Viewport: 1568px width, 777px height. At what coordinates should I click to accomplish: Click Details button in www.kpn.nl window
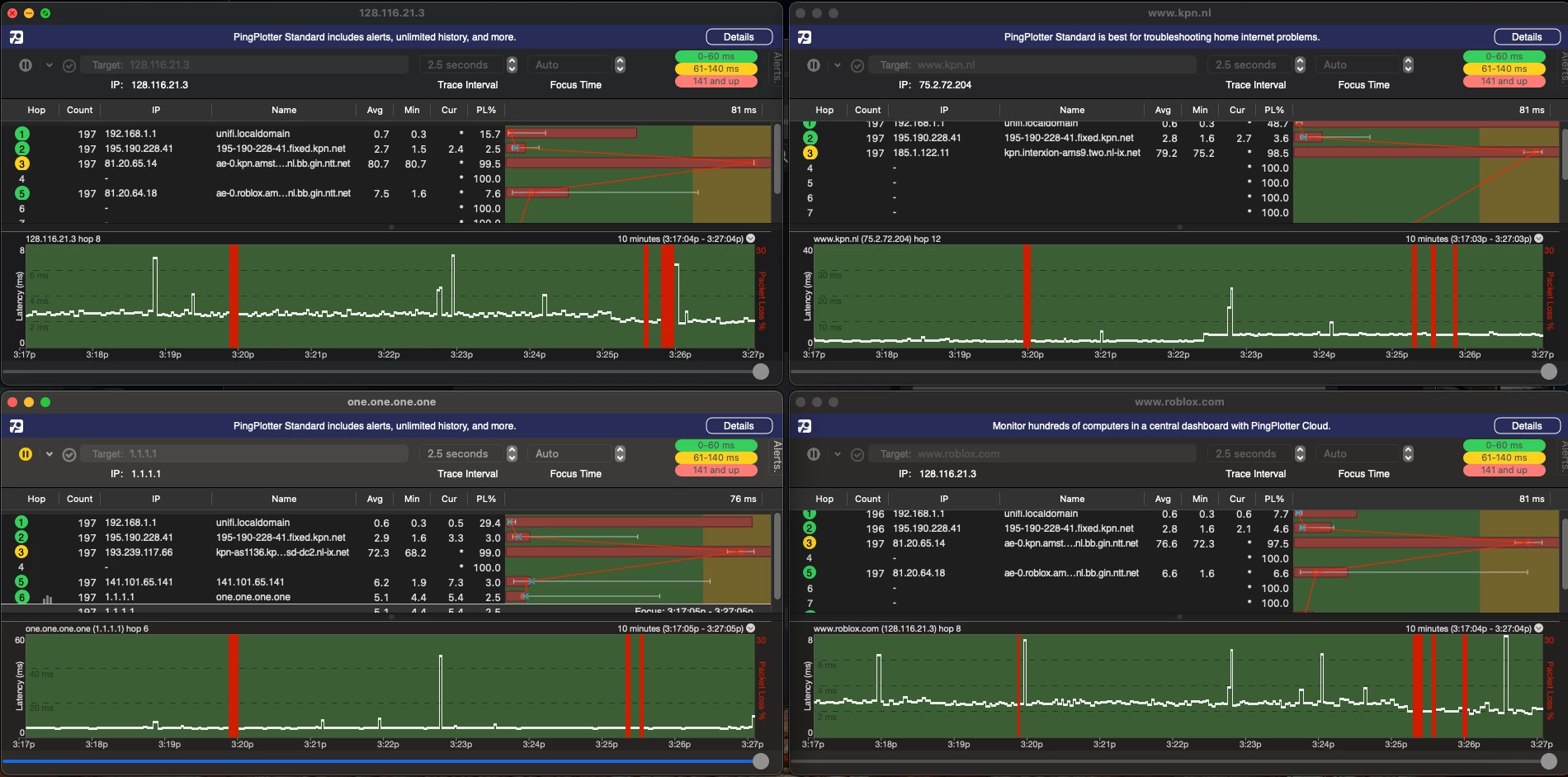coord(1527,37)
